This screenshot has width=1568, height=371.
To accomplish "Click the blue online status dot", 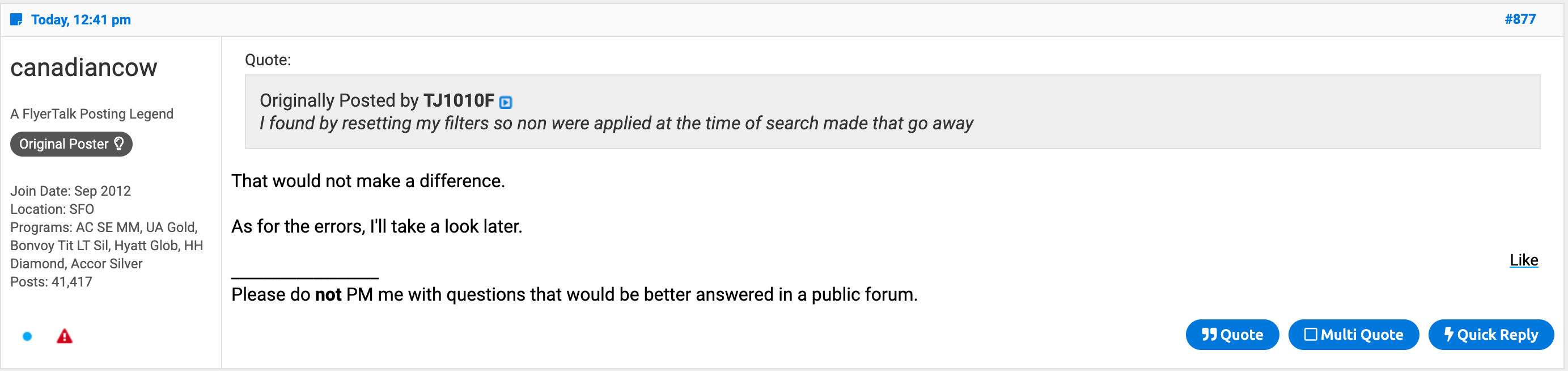I will pyautogui.click(x=27, y=336).
